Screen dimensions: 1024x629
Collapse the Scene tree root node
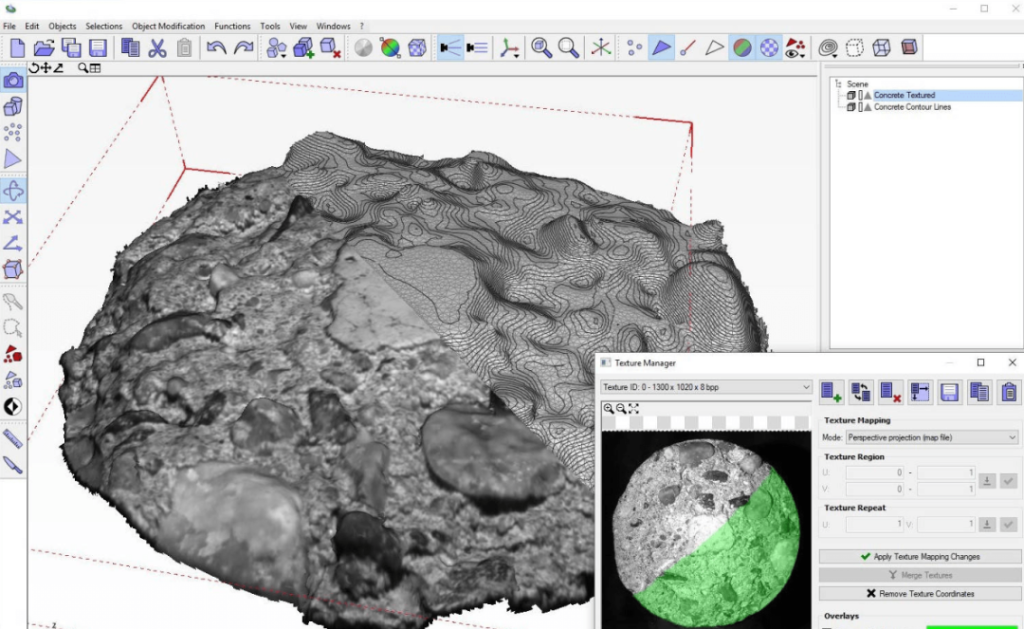pos(838,84)
